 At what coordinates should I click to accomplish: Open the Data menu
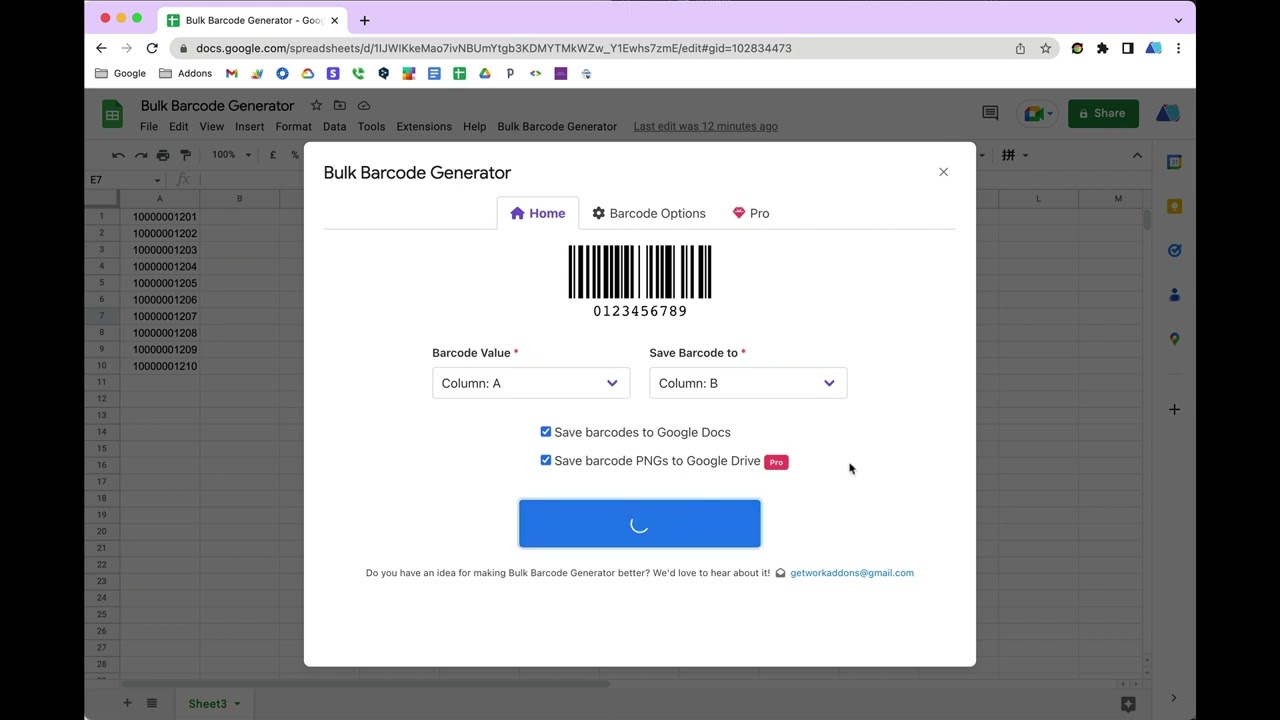[x=334, y=127]
